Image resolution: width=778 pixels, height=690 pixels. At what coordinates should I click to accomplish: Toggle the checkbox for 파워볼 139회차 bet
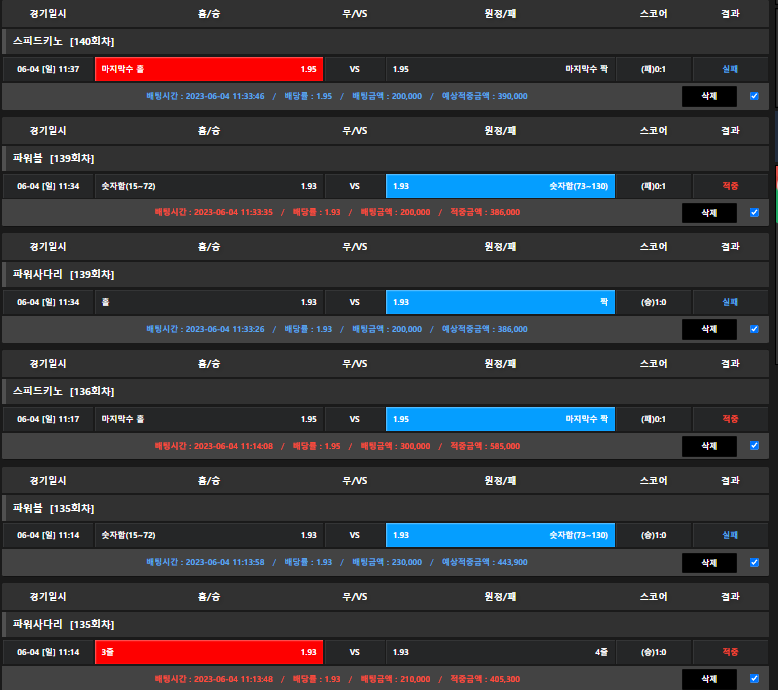point(754,212)
